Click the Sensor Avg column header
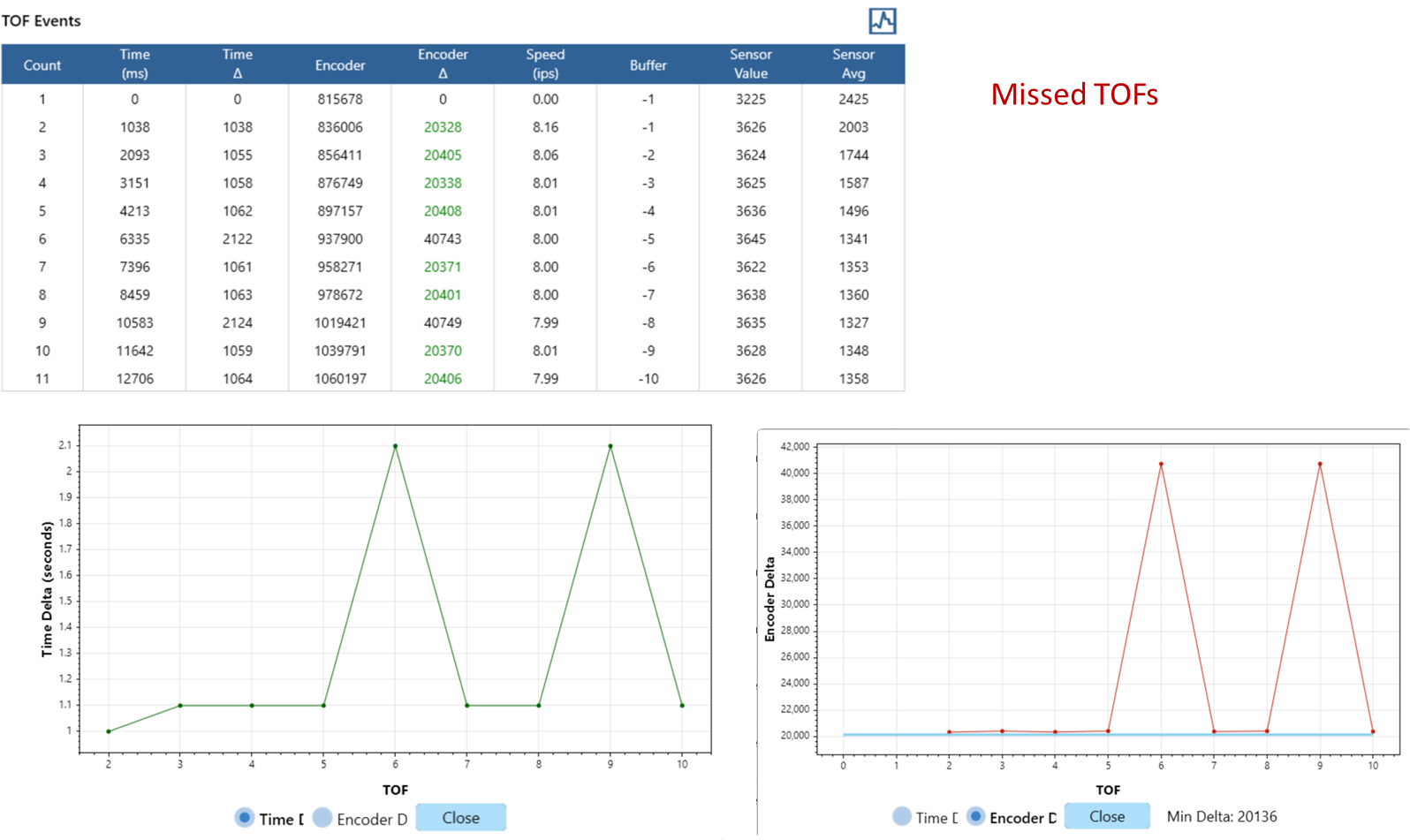The image size is (1410, 840). (853, 64)
